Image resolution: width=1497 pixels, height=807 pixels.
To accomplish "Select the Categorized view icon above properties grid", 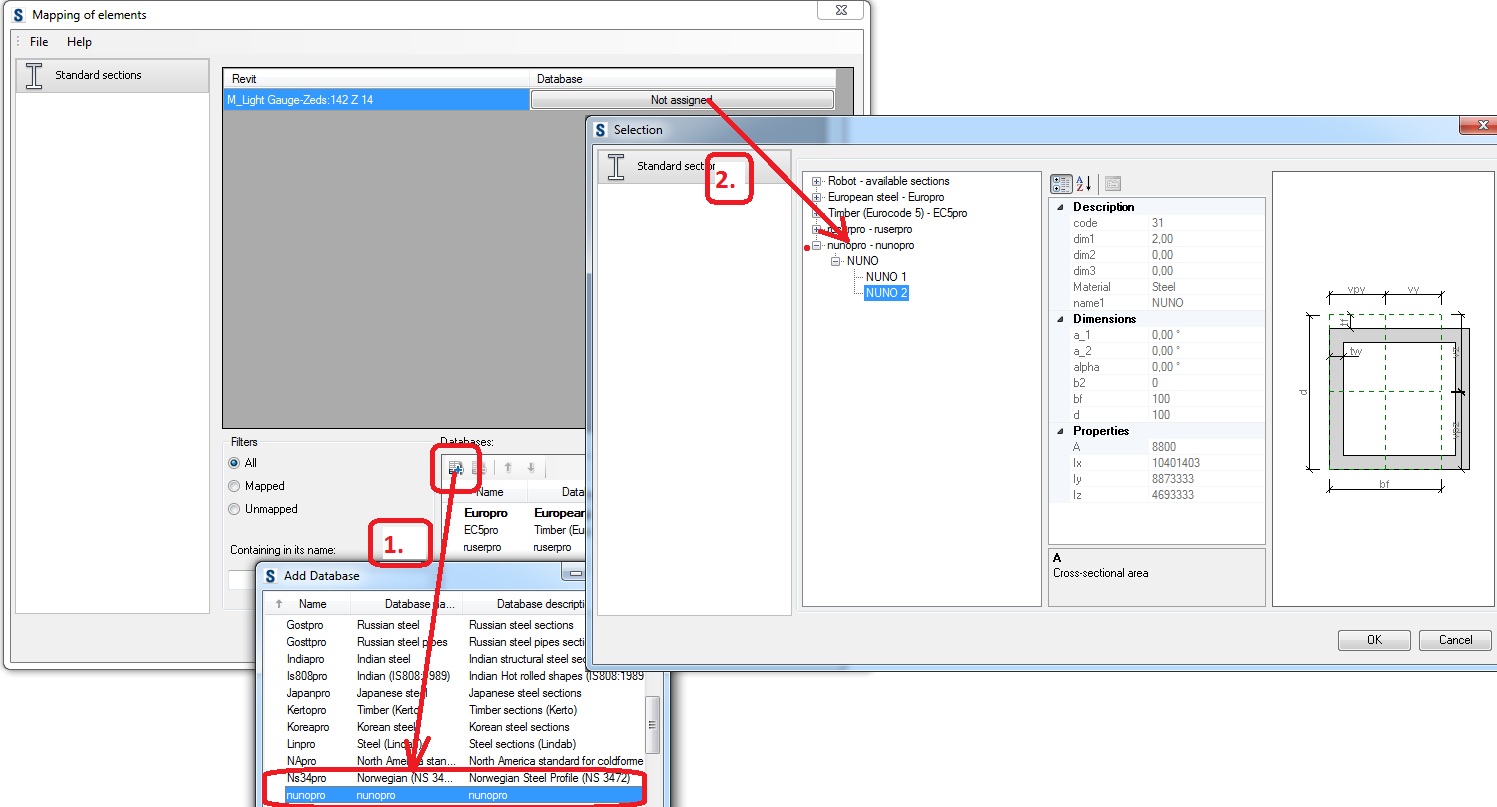I will 1061,183.
